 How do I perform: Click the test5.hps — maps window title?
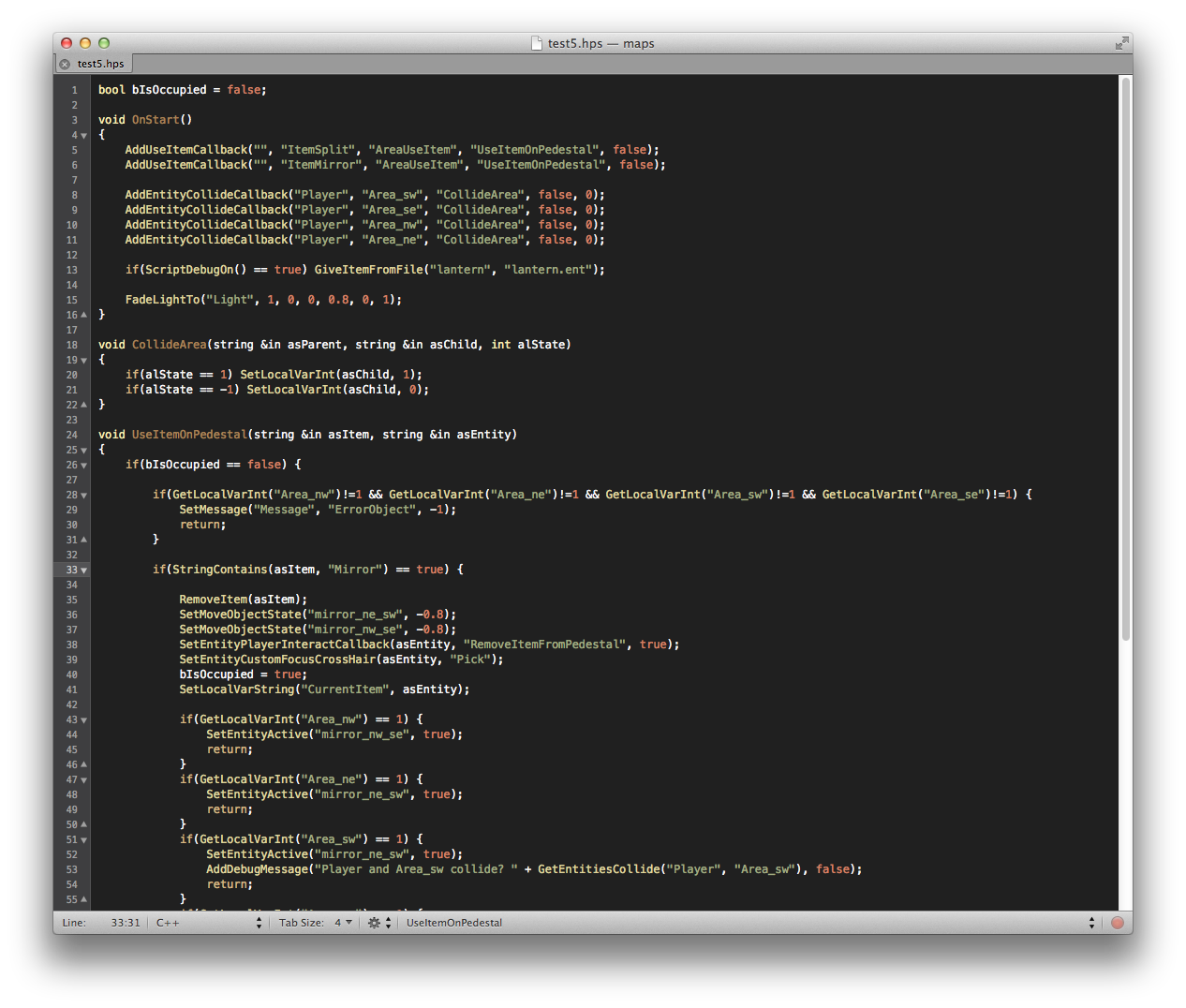click(x=600, y=43)
